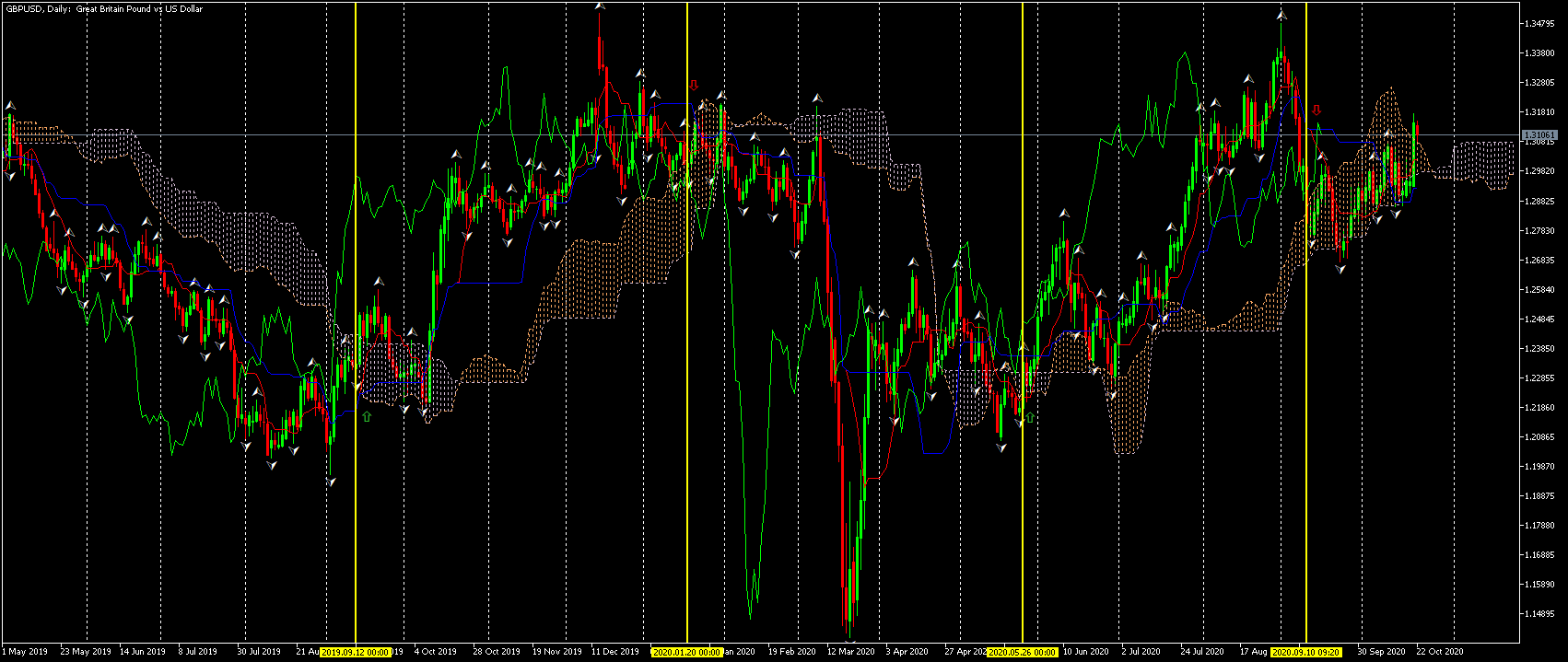The image size is (1568, 662).
Task: Click the 23 May 2019 date label
Action: [85, 652]
